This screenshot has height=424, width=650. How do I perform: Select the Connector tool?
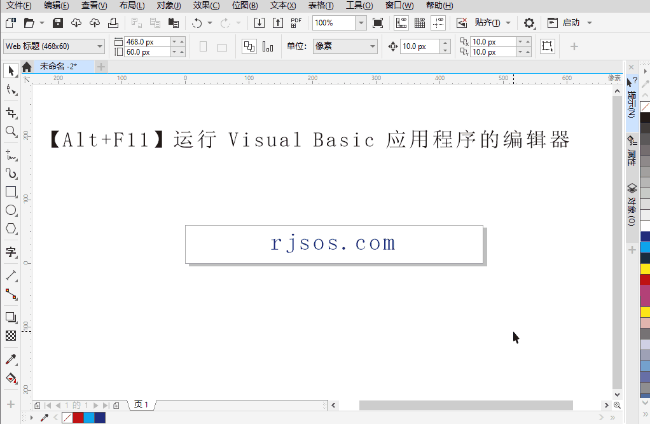11,294
